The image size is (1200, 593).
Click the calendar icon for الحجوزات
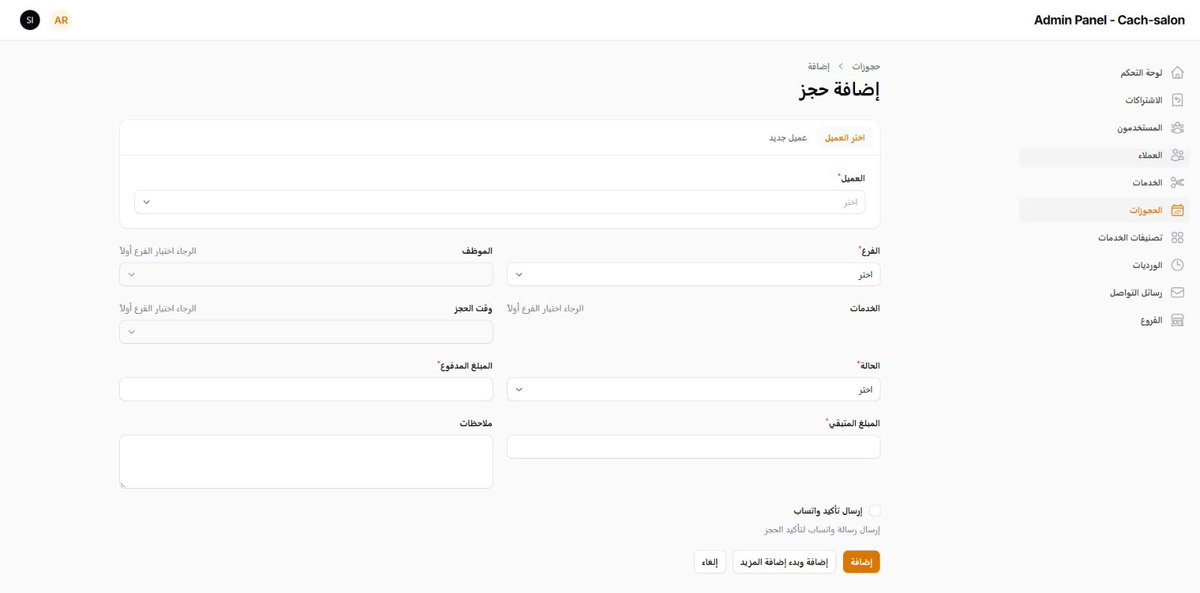pos(1177,210)
